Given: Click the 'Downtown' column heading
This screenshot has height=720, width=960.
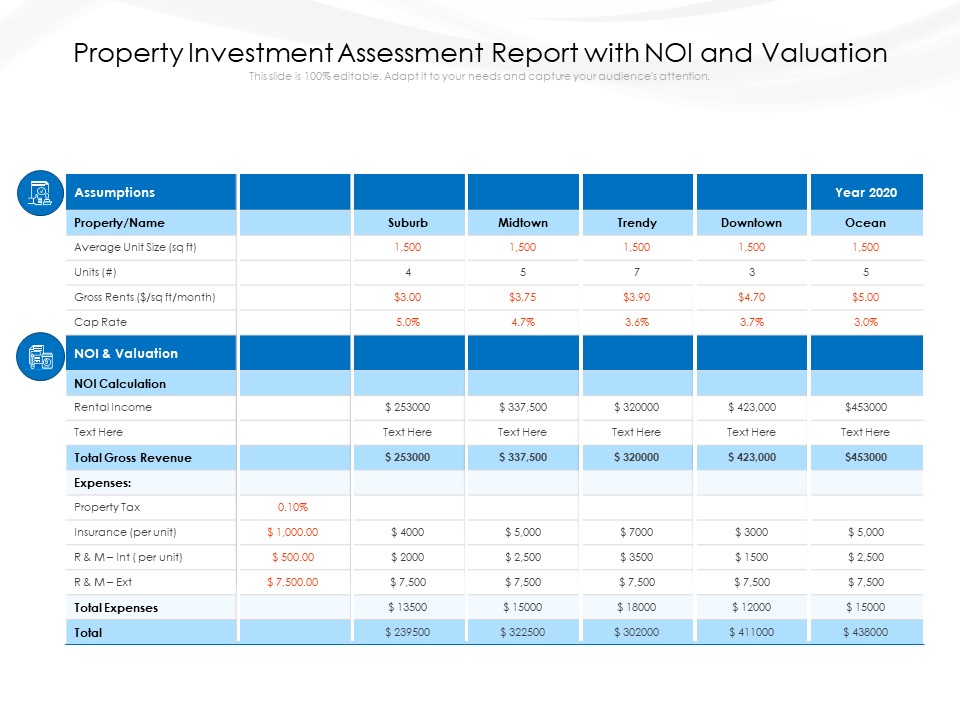Looking at the screenshot, I should [751, 223].
